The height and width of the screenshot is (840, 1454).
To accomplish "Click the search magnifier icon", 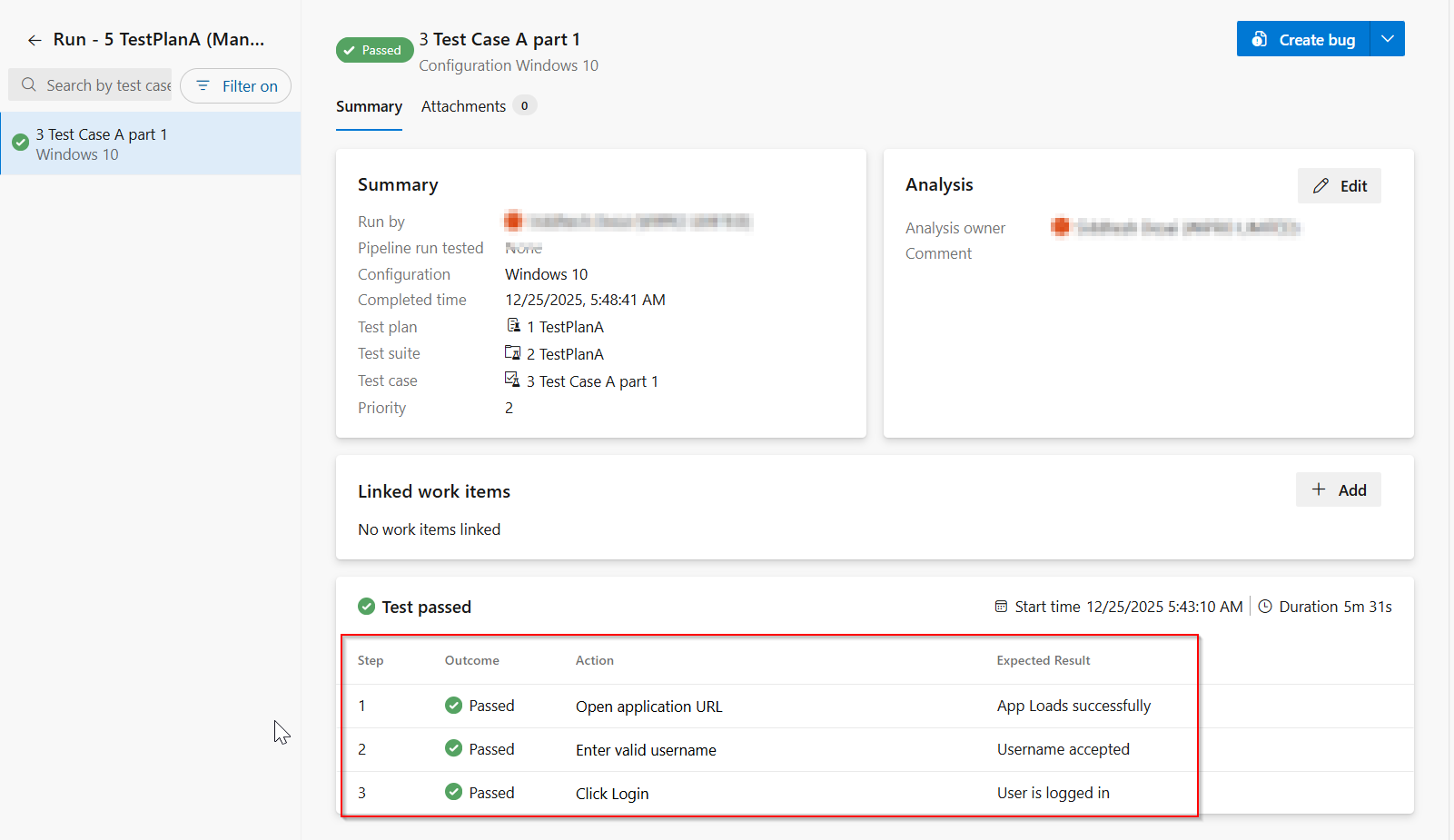I will (x=29, y=84).
